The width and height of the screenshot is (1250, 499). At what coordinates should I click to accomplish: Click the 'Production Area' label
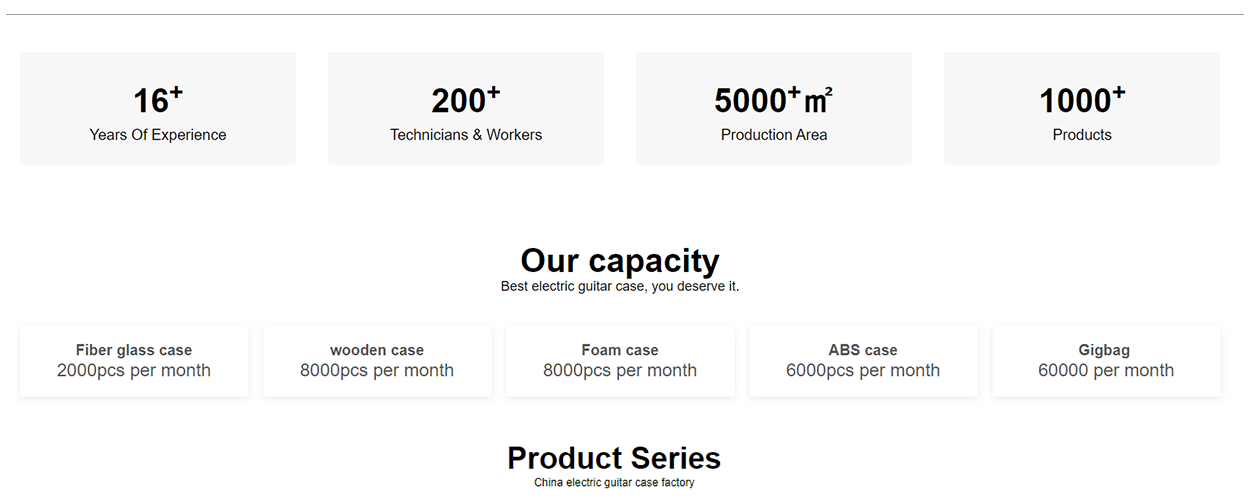774,135
